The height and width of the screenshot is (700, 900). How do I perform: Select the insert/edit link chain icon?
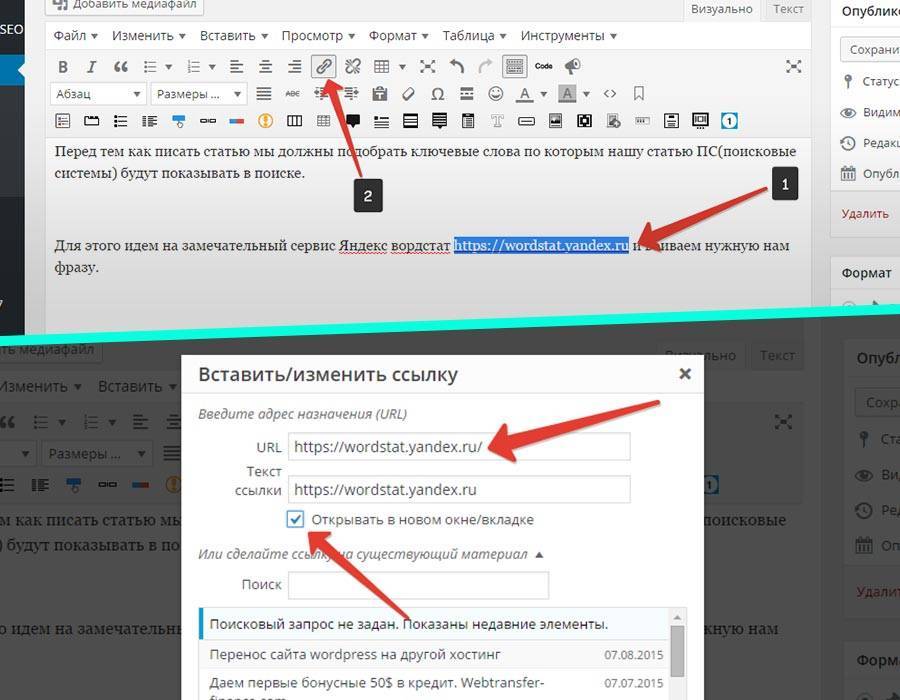(323, 67)
